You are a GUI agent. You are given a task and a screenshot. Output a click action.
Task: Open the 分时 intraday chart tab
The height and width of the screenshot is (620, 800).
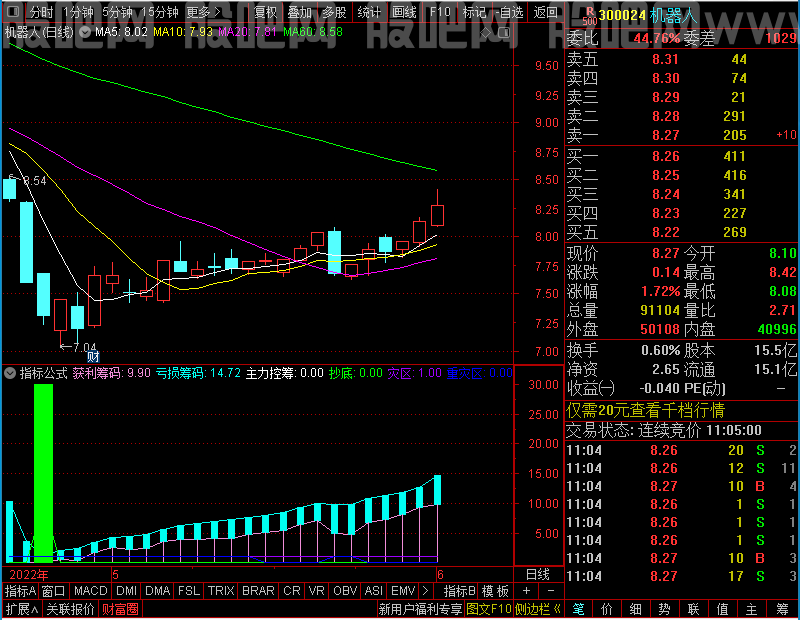click(41, 12)
